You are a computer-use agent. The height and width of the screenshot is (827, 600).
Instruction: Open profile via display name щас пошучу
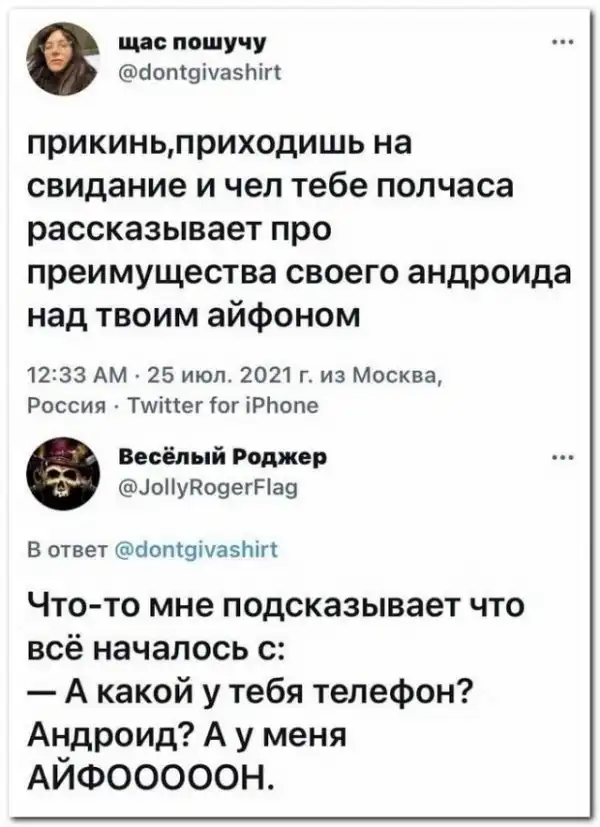pyautogui.click(x=191, y=45)
